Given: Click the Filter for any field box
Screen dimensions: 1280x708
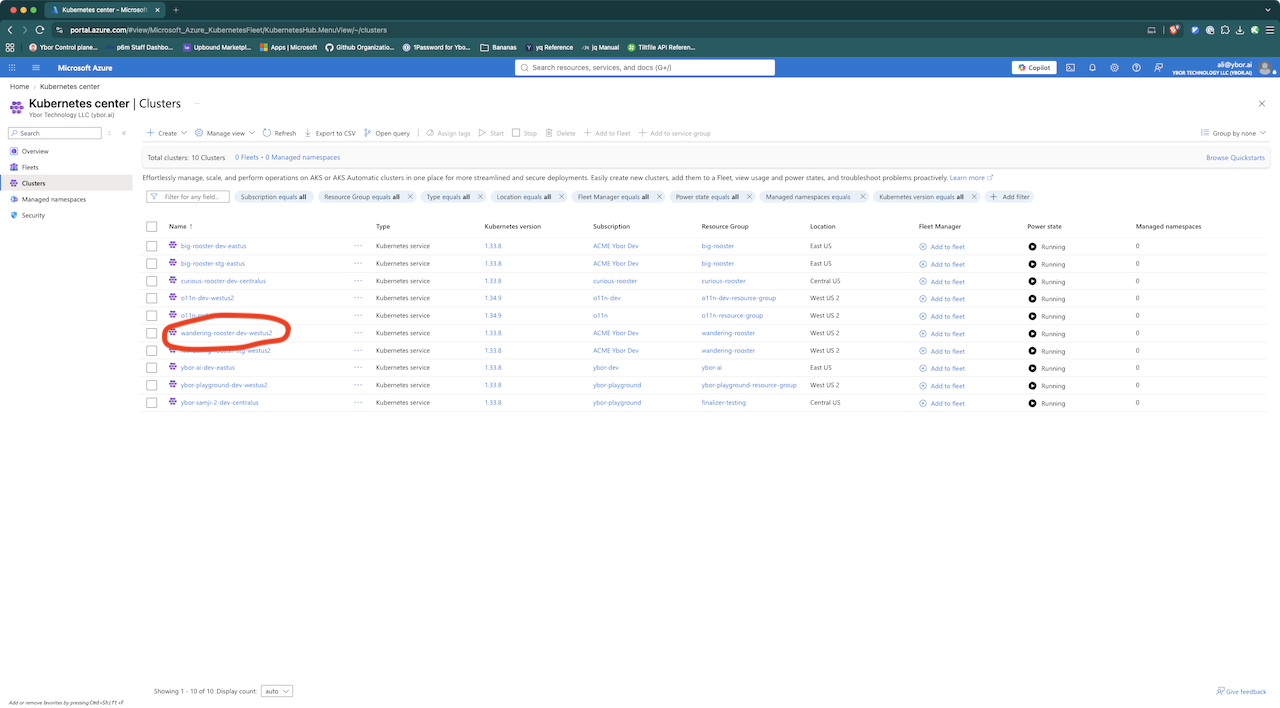Looking at the screenshot, I should [x=188, y=197].
